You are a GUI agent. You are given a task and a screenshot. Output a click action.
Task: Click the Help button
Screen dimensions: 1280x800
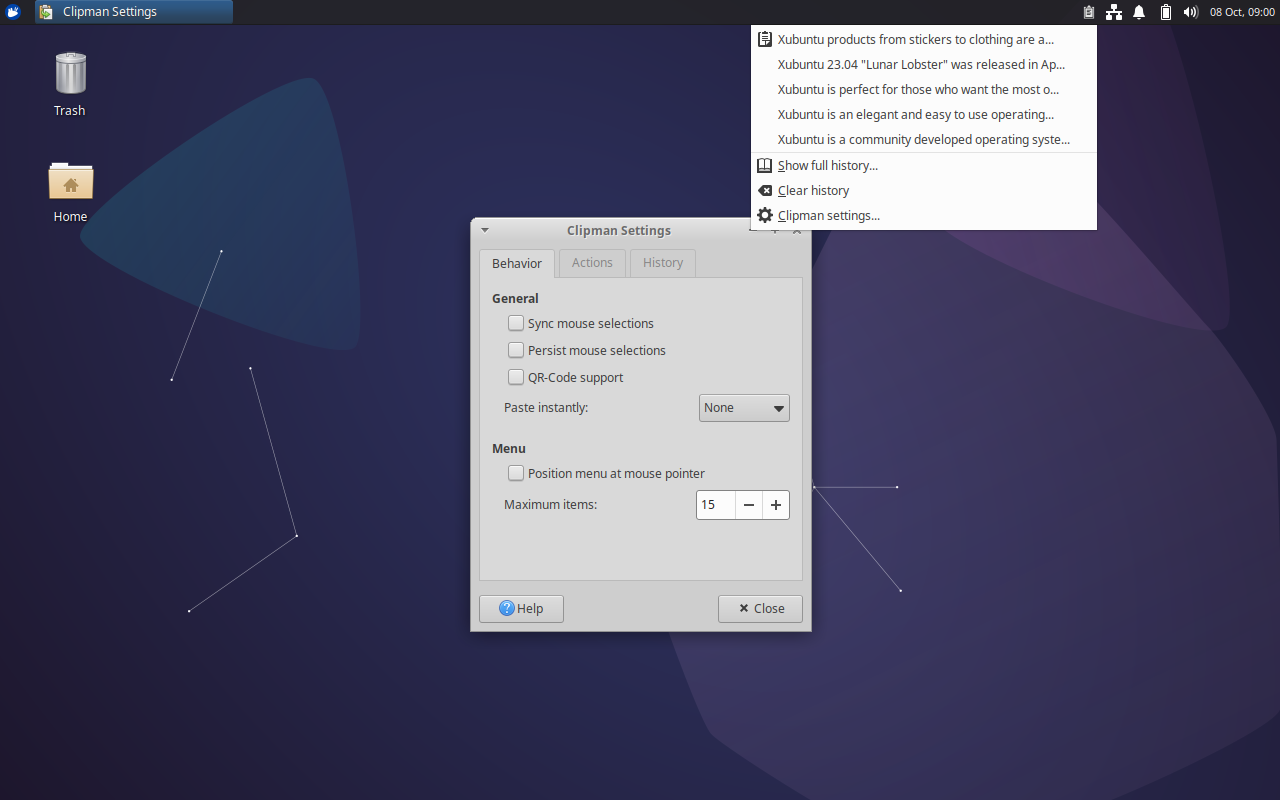coord(521,608)
